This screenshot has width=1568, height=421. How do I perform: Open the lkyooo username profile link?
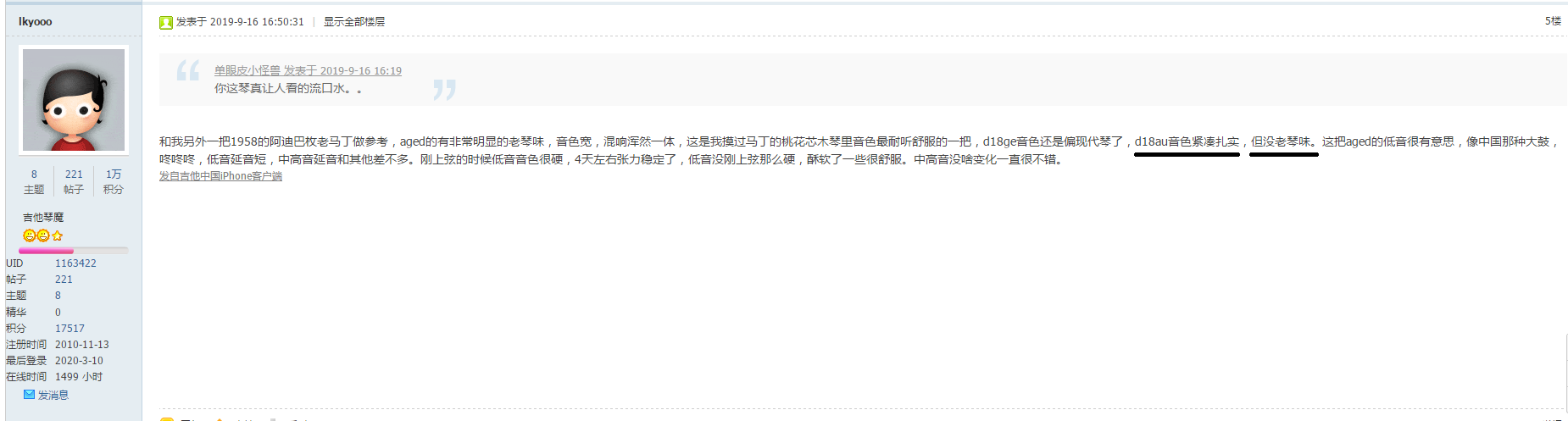pyautogui.click(x=36, y=21)
